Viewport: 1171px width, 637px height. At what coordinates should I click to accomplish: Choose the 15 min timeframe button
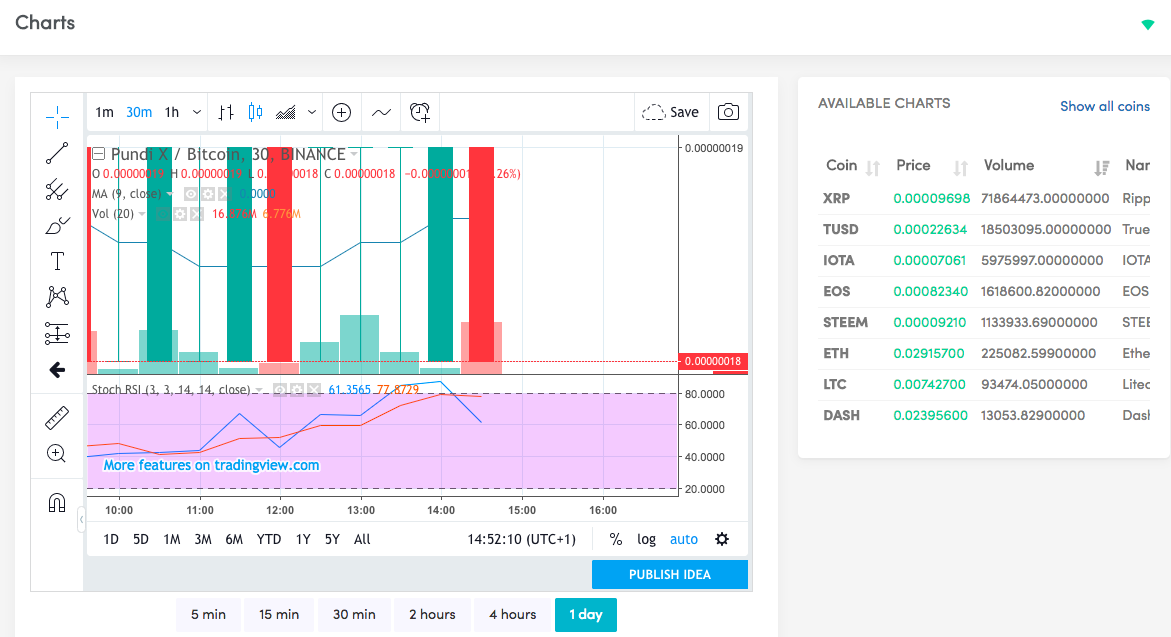279,615
